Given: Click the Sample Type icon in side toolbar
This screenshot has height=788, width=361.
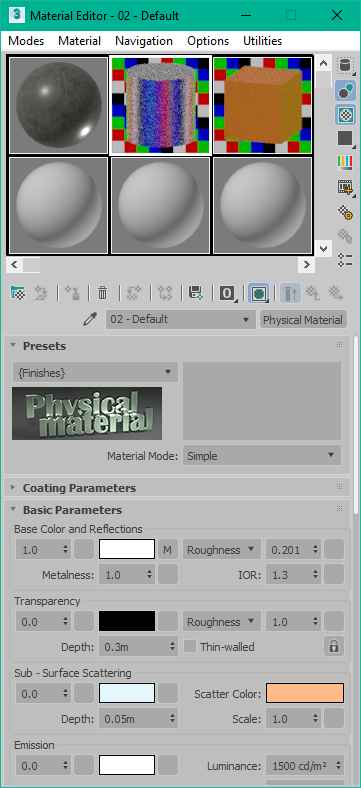Looking at the screenshot, I should [x=345, y=66].
